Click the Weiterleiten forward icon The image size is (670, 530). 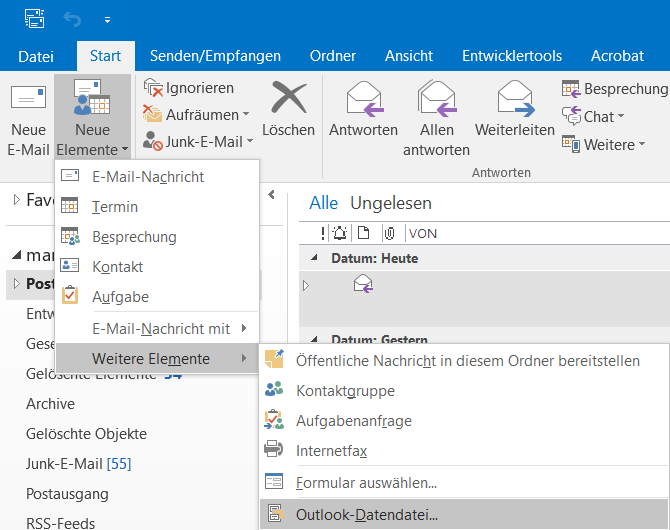pos(516,99)
